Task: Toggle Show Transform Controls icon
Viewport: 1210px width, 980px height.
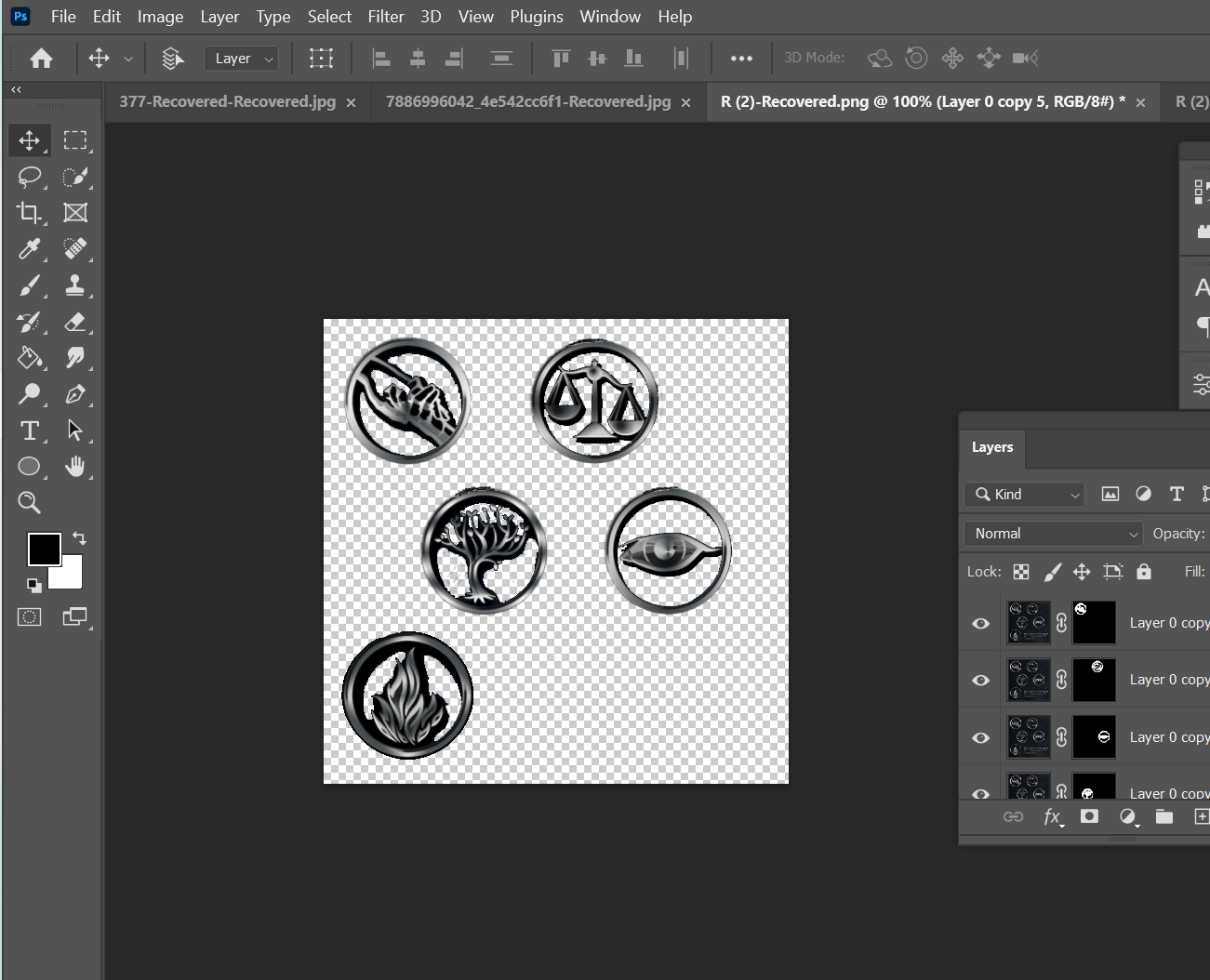Action: 321,59
